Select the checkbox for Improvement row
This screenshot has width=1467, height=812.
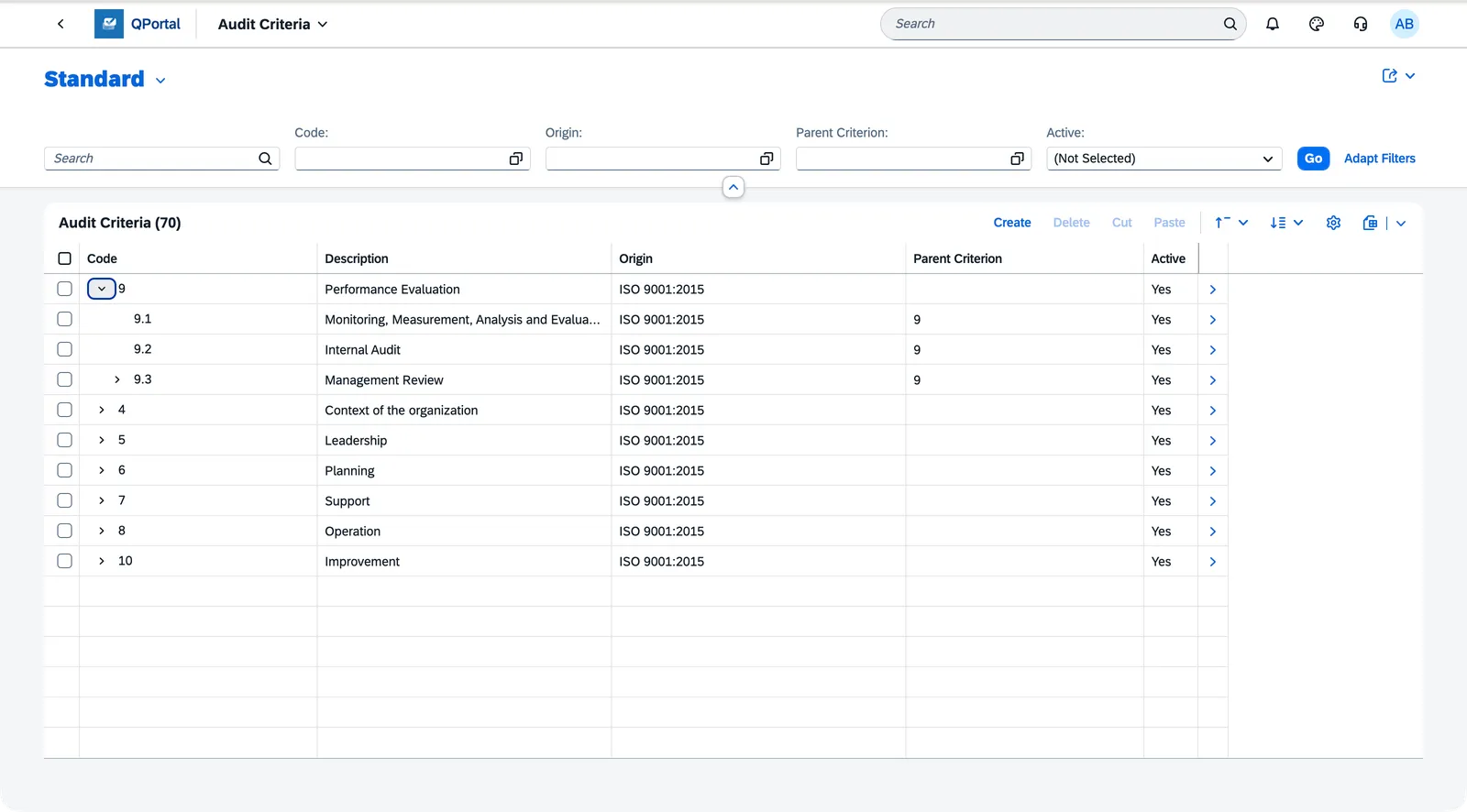point(64,561)
